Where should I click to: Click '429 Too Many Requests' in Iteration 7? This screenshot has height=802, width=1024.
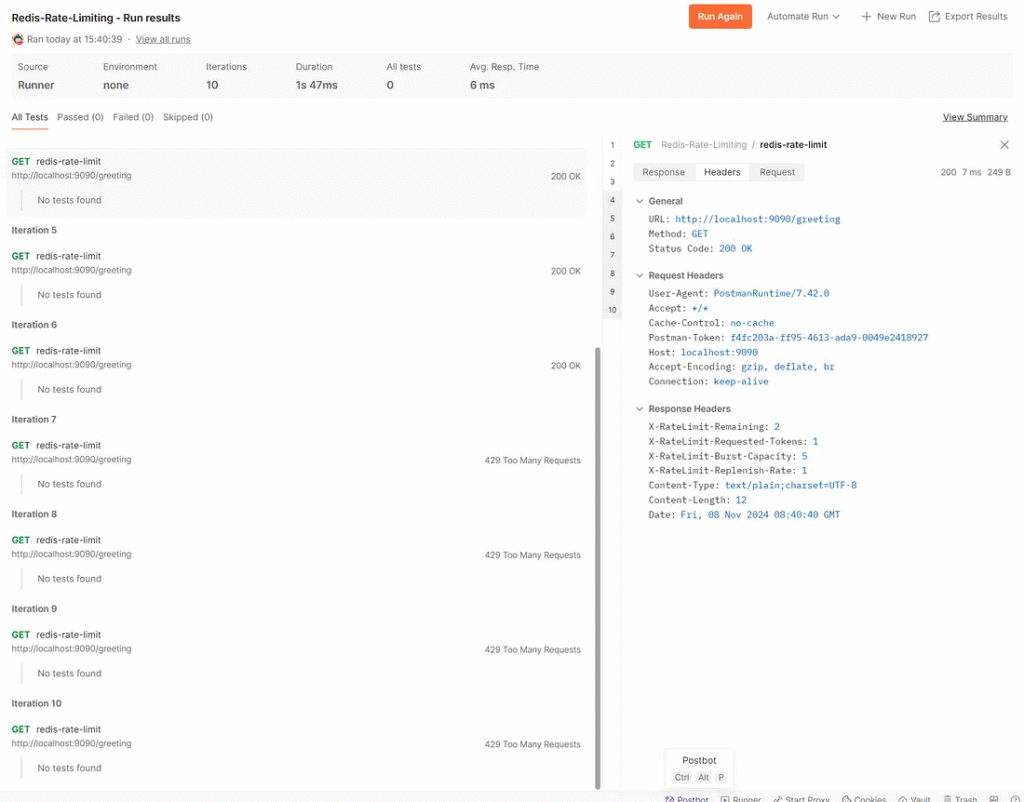coord(532,460)
